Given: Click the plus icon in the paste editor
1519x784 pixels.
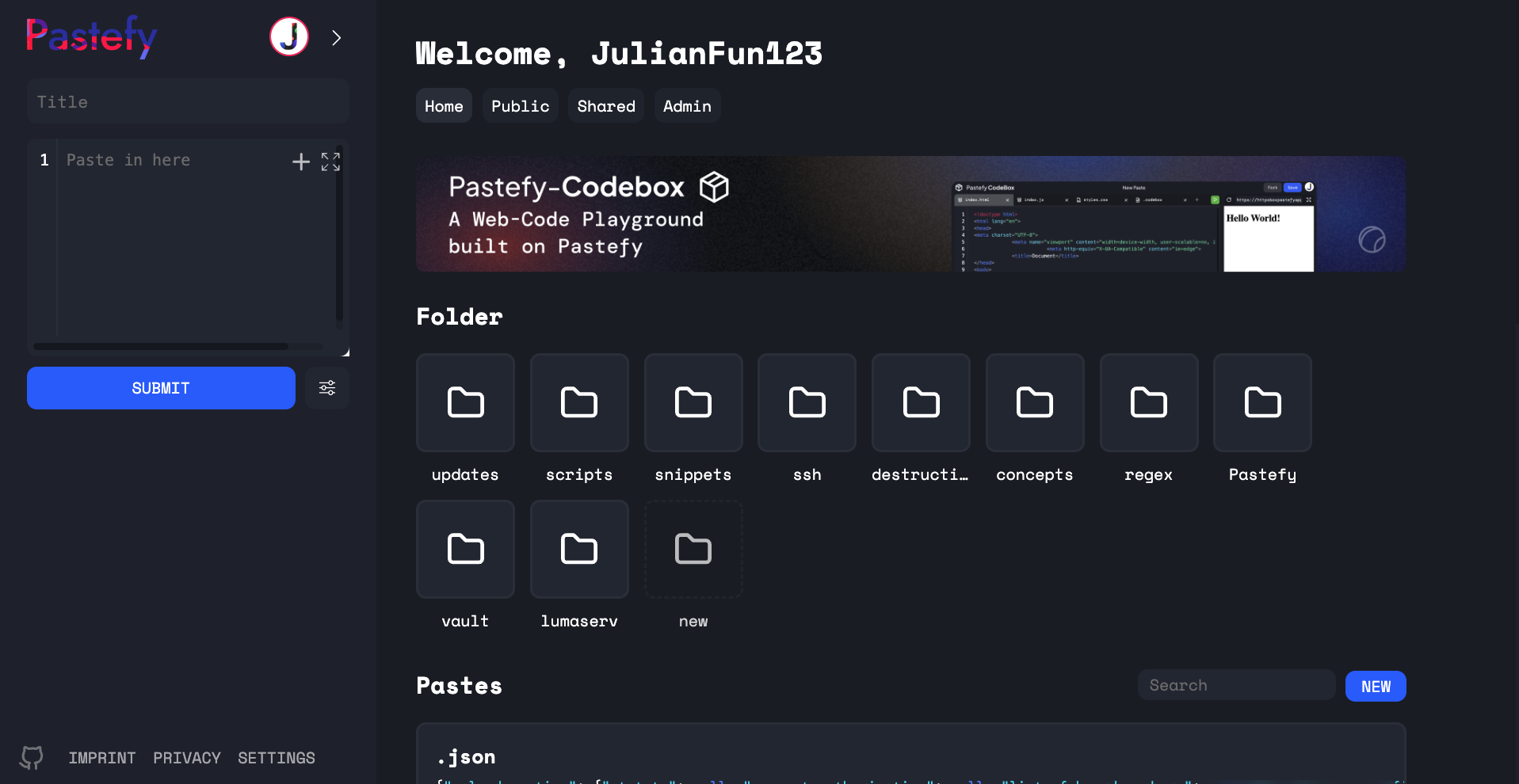Looking at the screenshot, I should pyautogui.click(x=300, y=162).
